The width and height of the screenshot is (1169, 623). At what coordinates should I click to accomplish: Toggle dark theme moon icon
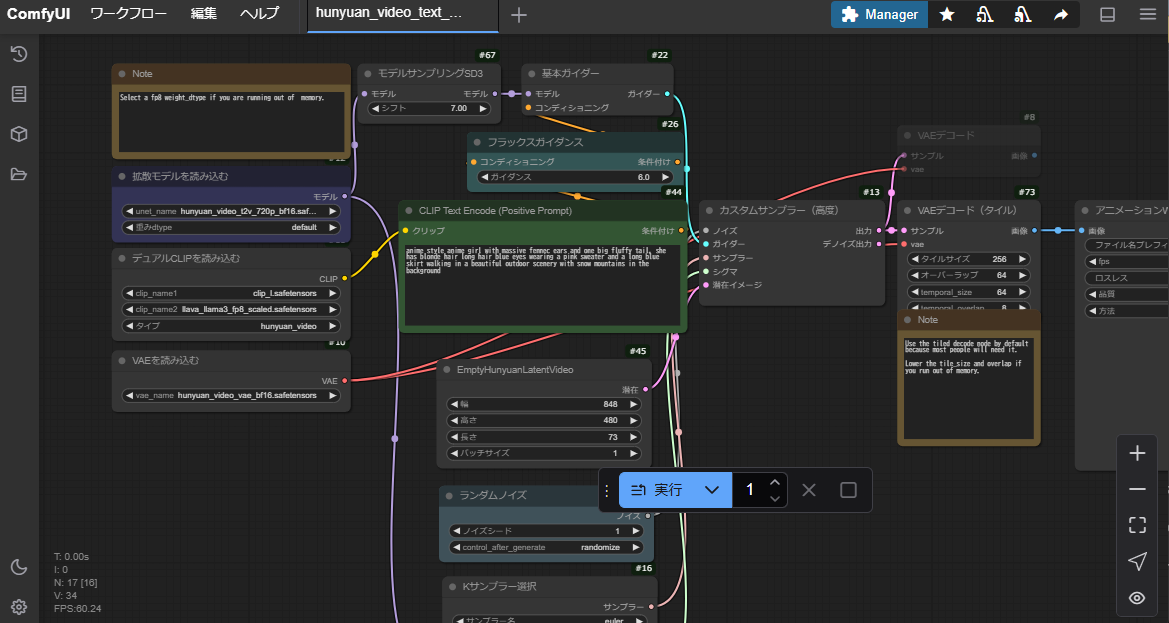click(19, 567)
